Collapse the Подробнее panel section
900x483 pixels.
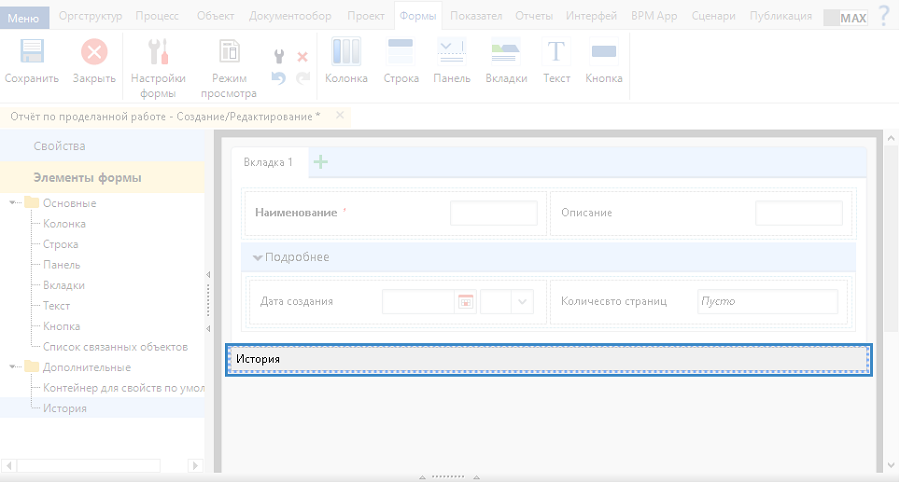coord(258,258)
